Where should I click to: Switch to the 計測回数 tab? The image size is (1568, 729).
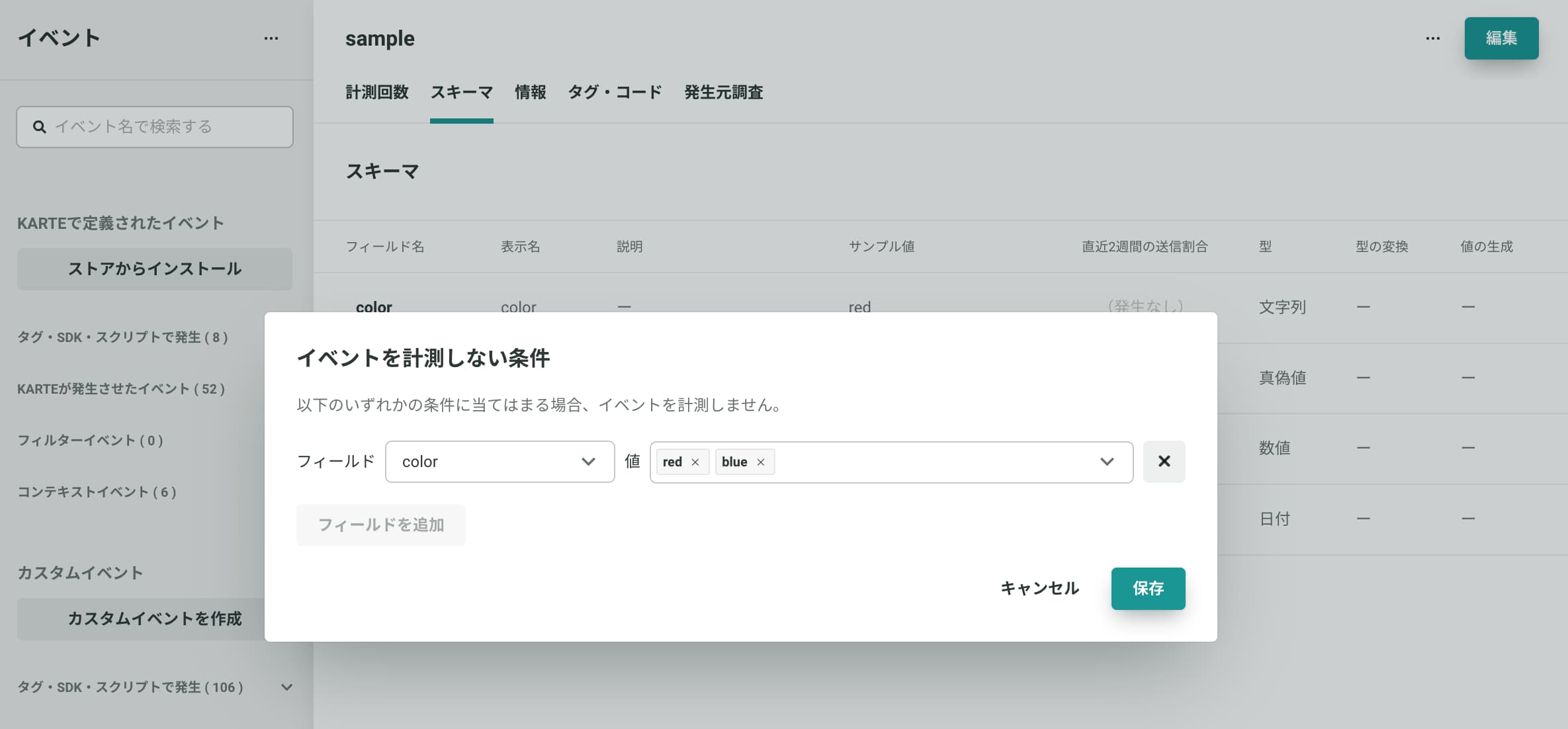377,92
